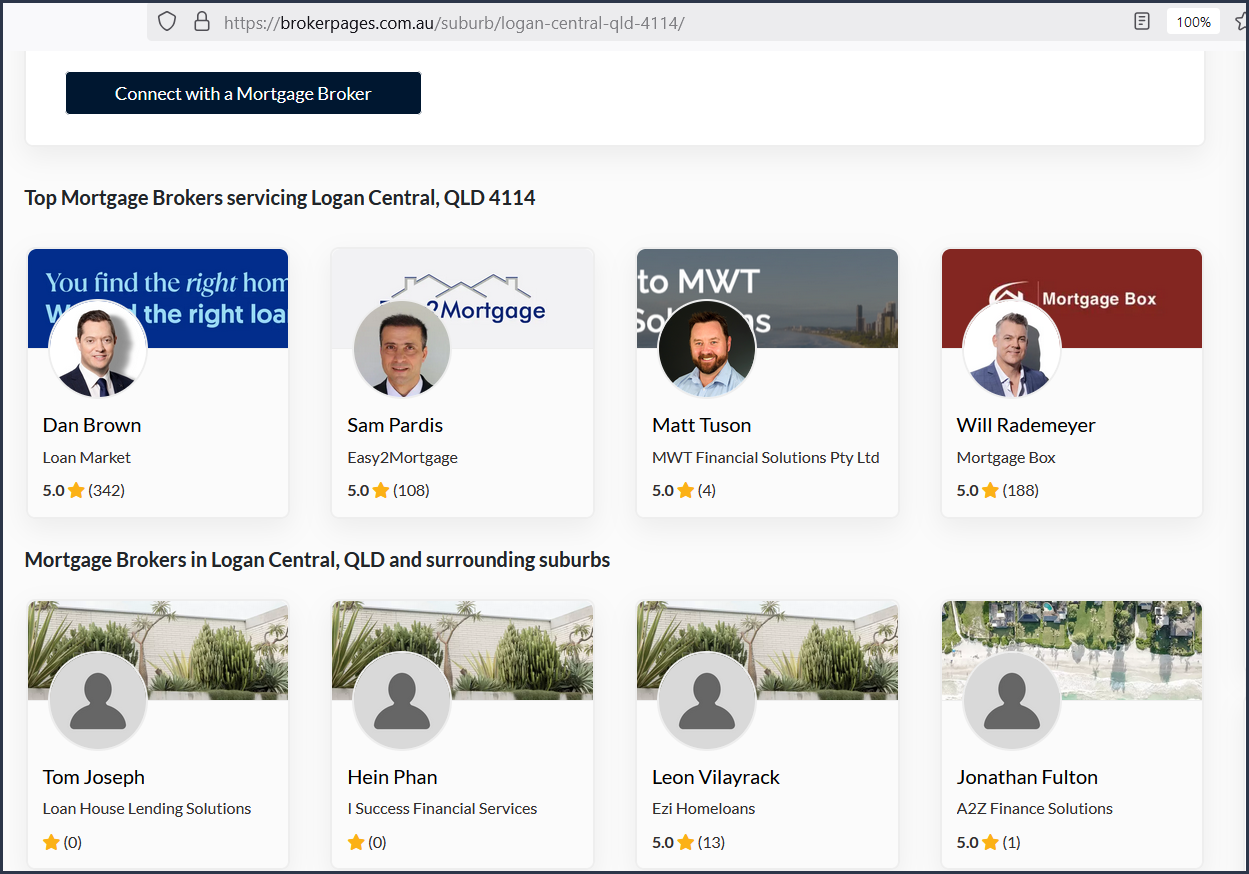Click the brokerpages.com.au URL address field

tap(454, 22)
